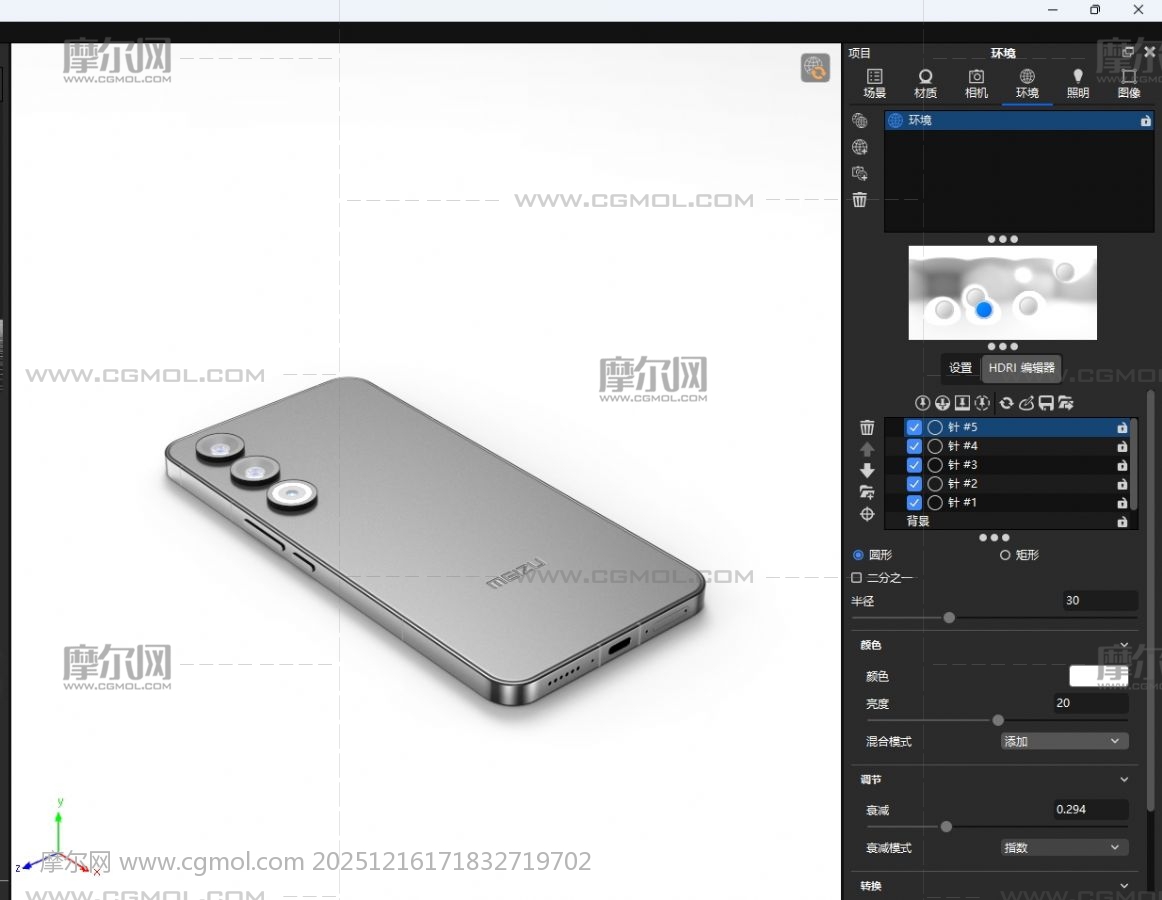Screen dimensions: 1162x900
Task: Click the add pin icon in HDRI toolbar
Action: [922, 403]
